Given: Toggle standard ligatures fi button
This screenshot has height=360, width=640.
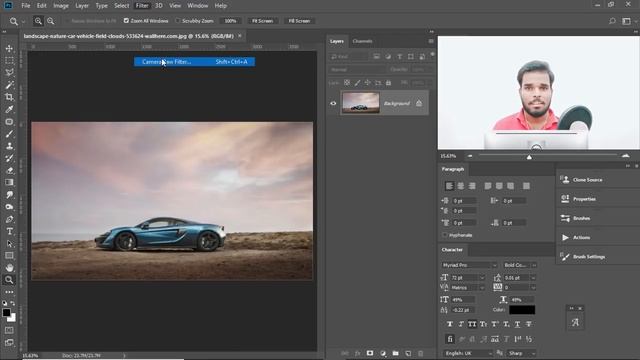Looking at the screenshot, I should [450, 339].
